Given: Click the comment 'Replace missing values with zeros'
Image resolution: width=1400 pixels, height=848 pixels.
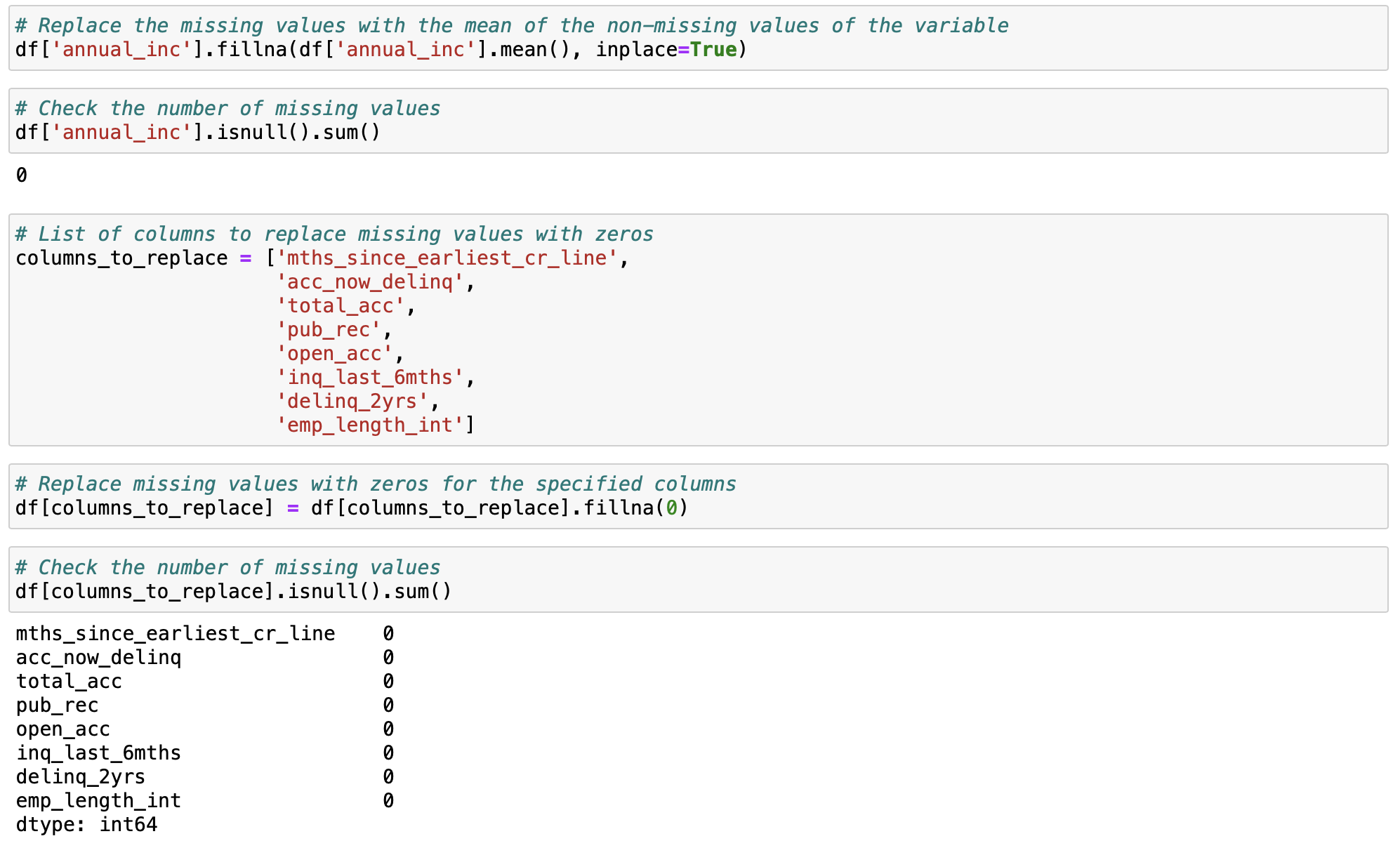Looking at the screenshot, I should click(x=376, y=484).
